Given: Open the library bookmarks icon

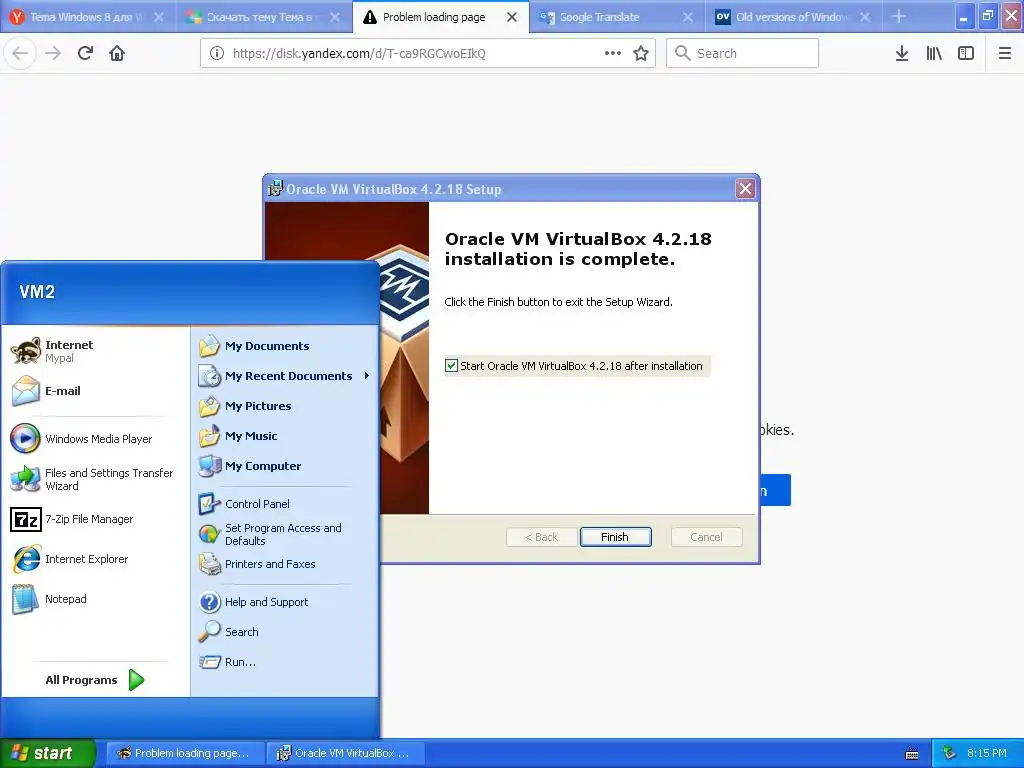Looking at the screenshot, I should [934, 53].
